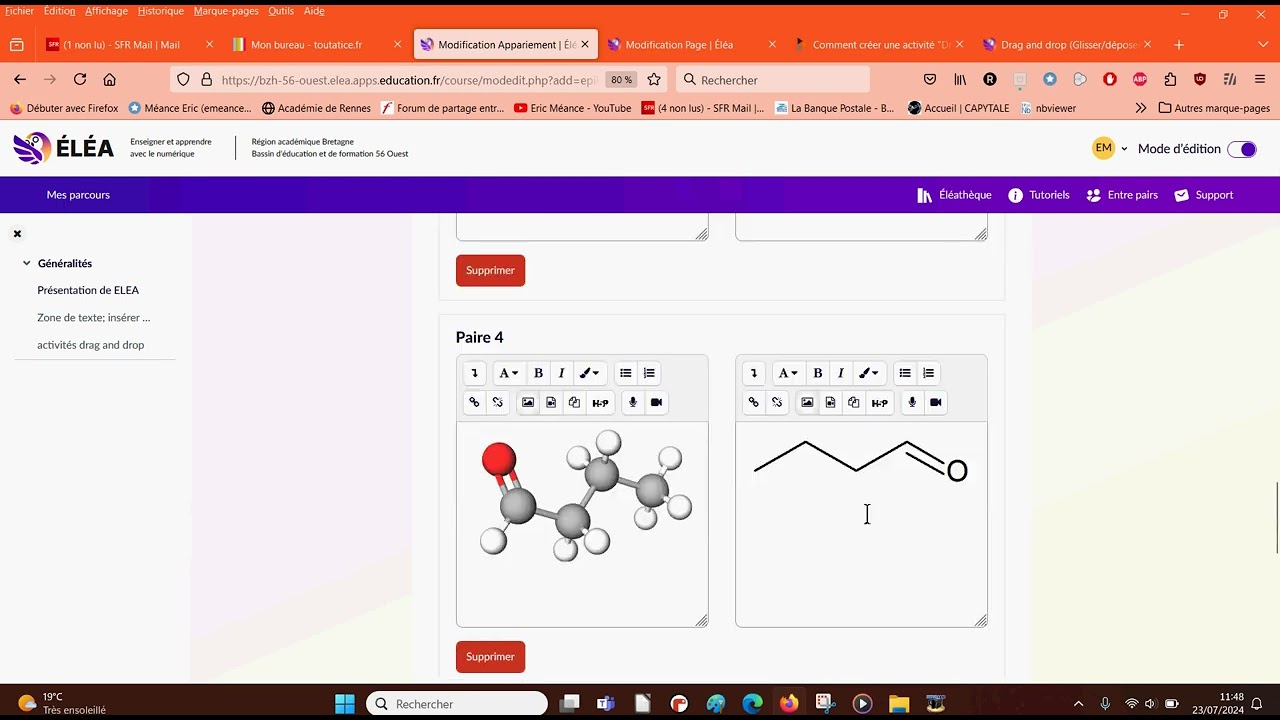The image size is (1280, 720).
Task: Go to activités drag and drop
Action: [91, 345]
